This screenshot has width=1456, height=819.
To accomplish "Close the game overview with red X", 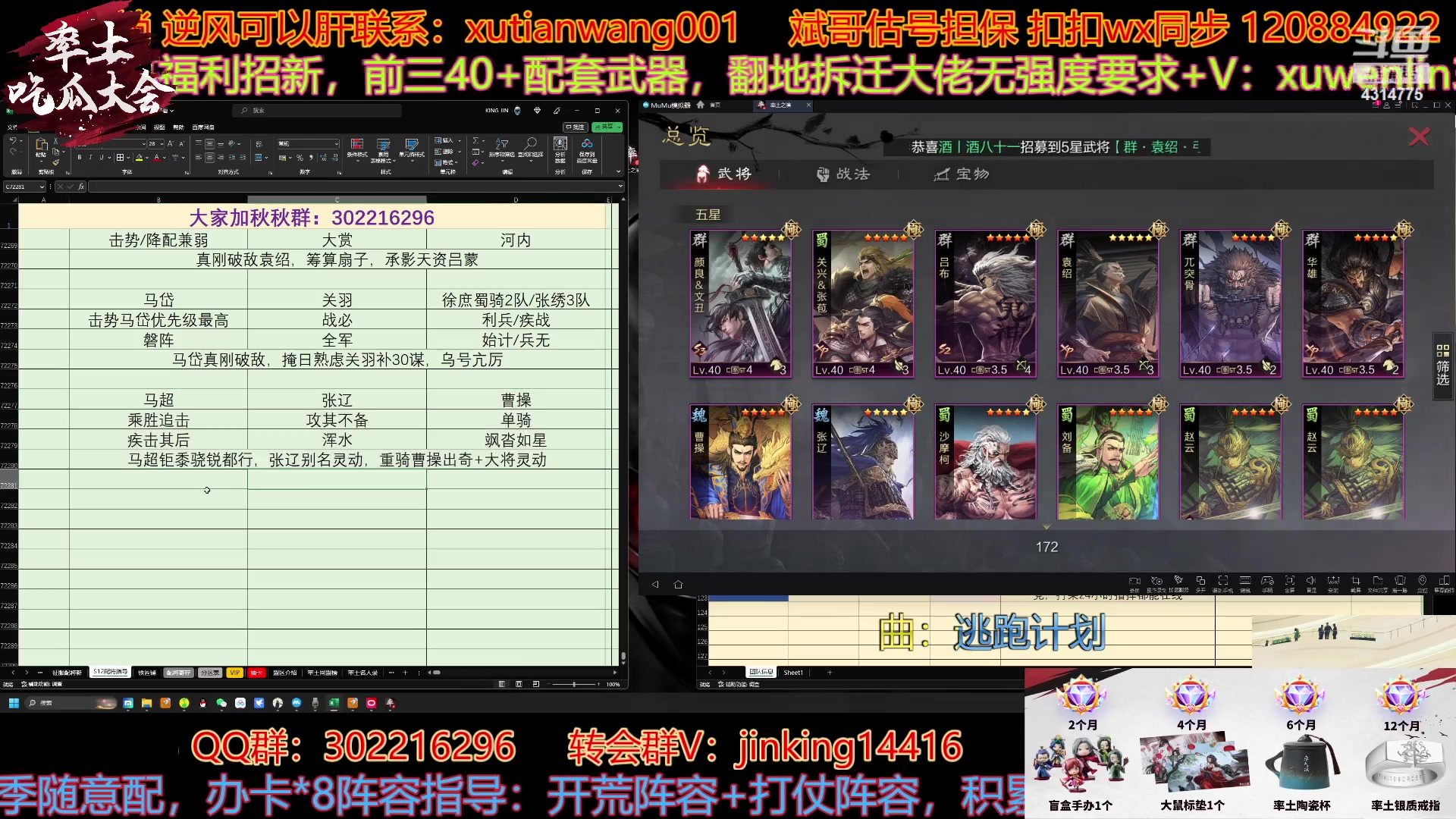I will (1419, 136).
